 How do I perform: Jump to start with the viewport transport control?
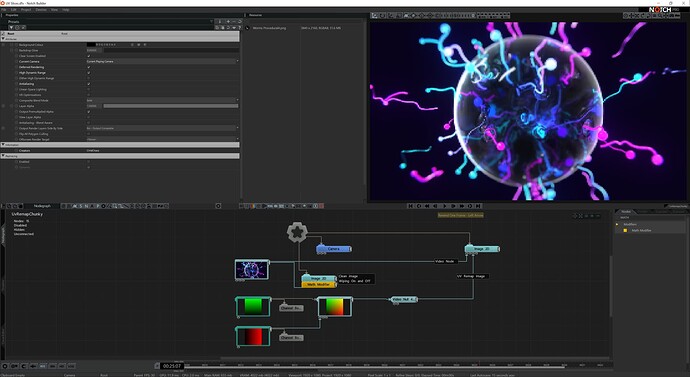[x=411, y=206]
